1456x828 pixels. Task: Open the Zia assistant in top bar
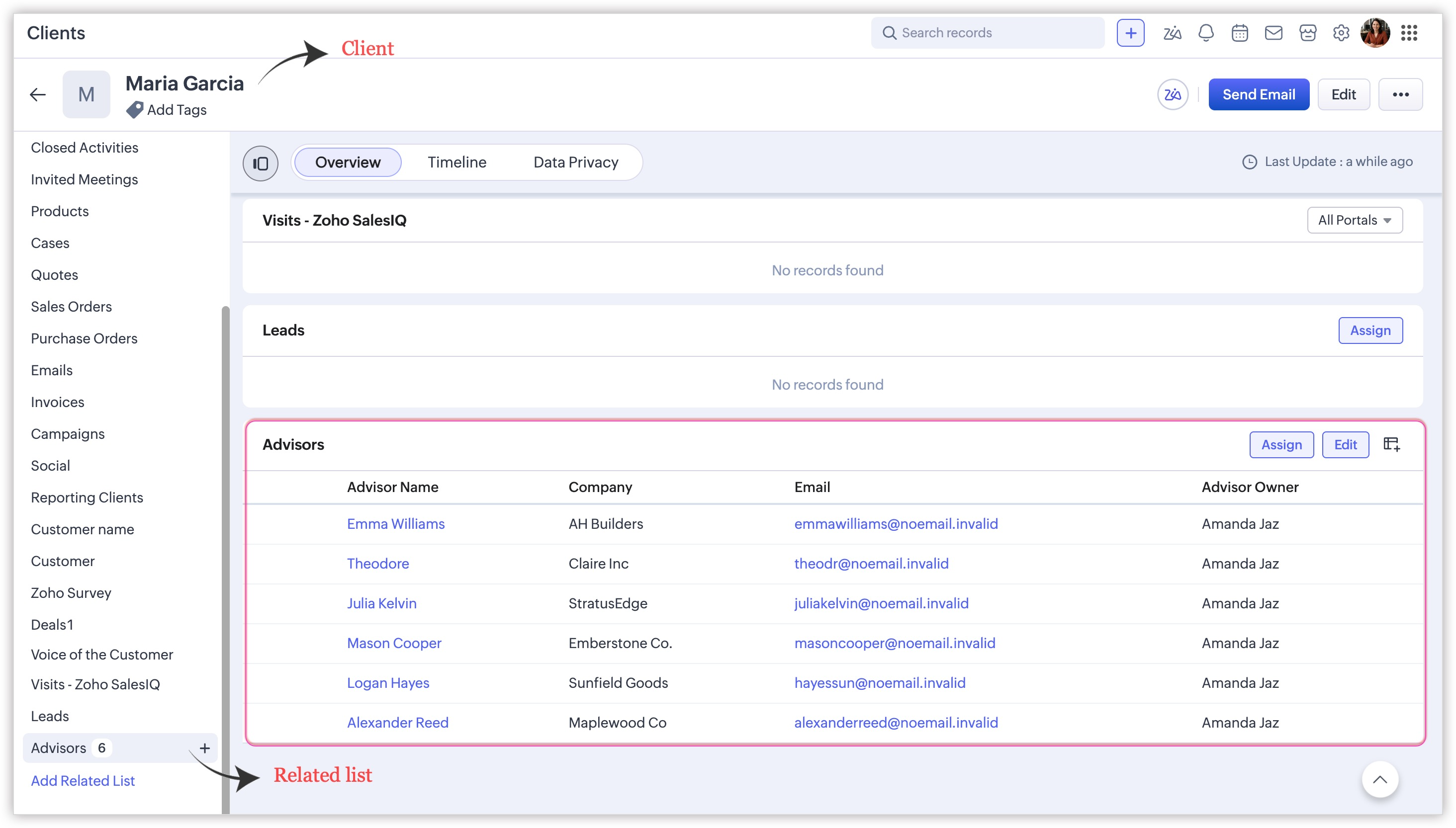tap(1172, 33)
